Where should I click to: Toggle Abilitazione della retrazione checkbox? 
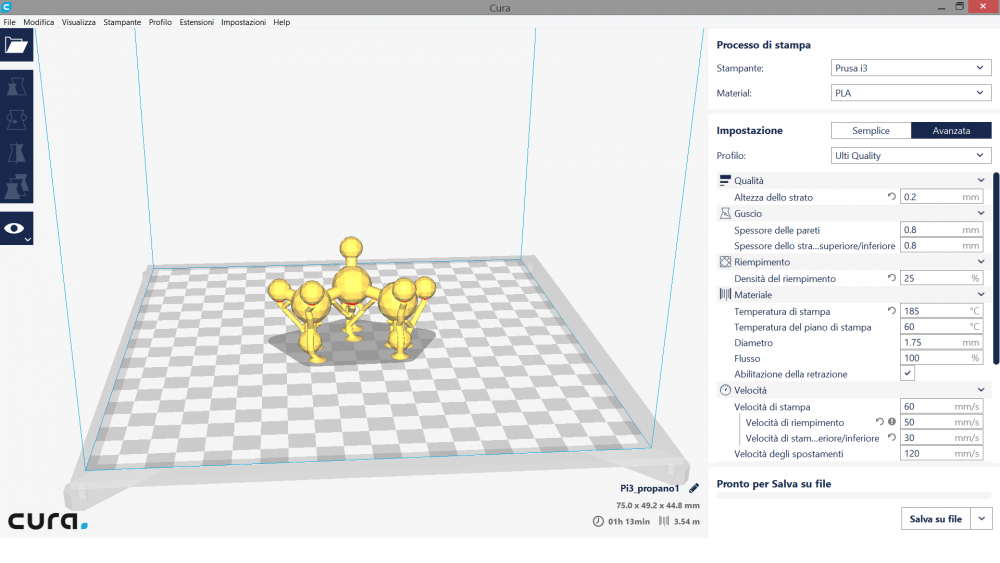pyautogui.click(x=907, y=373)
